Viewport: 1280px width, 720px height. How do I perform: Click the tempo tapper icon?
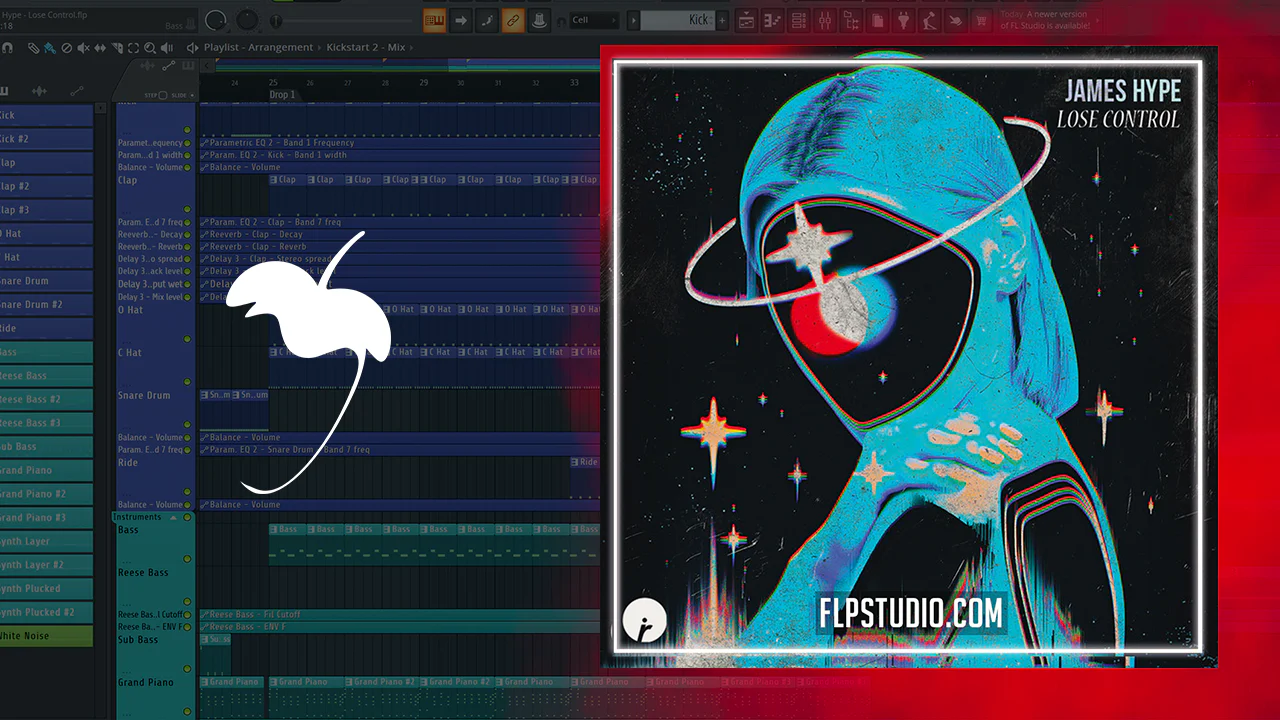929,20
